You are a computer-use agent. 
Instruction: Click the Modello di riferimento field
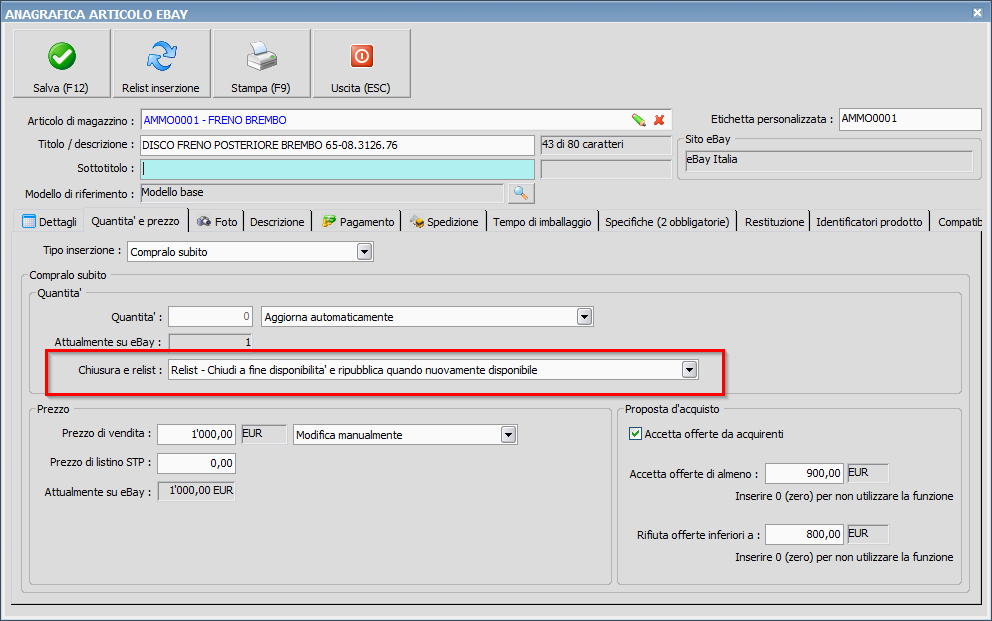[x=321, y=193]
